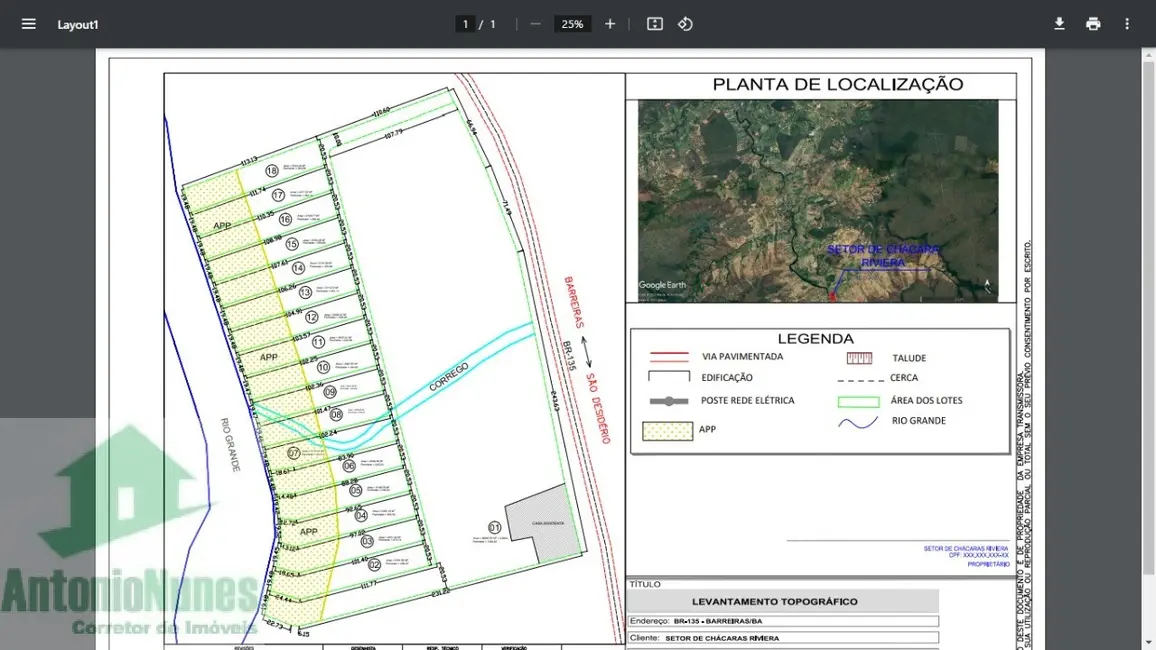Click the zoom out minus button
The width and height of the screenshot is (1156, 650).
pyautogui.click(x=536, y=24)
